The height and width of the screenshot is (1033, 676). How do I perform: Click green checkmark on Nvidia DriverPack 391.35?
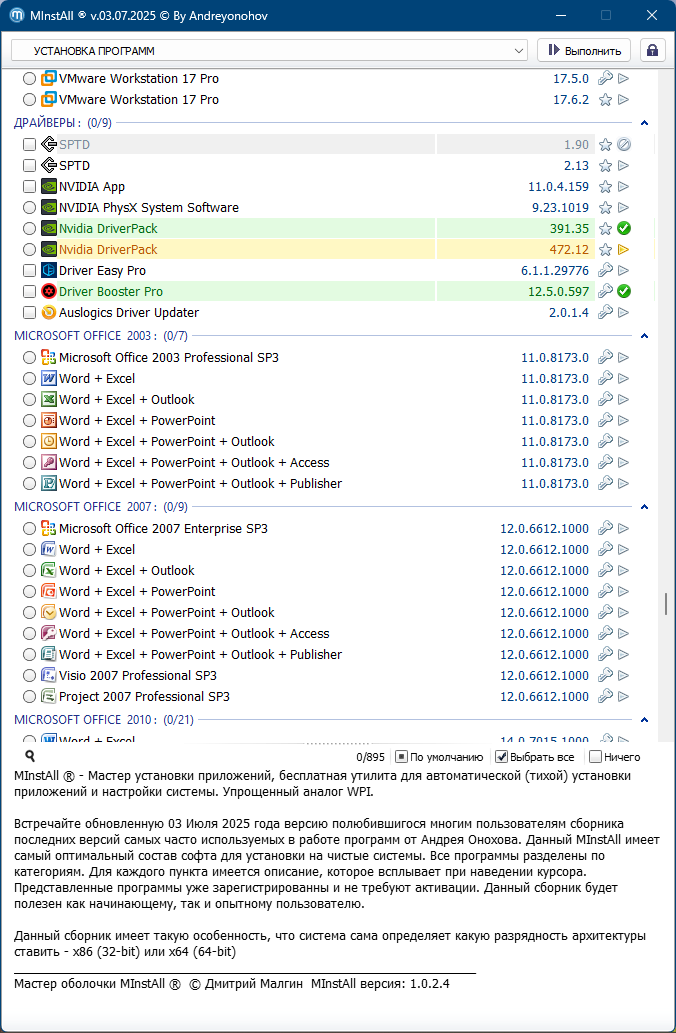[624, 229]
